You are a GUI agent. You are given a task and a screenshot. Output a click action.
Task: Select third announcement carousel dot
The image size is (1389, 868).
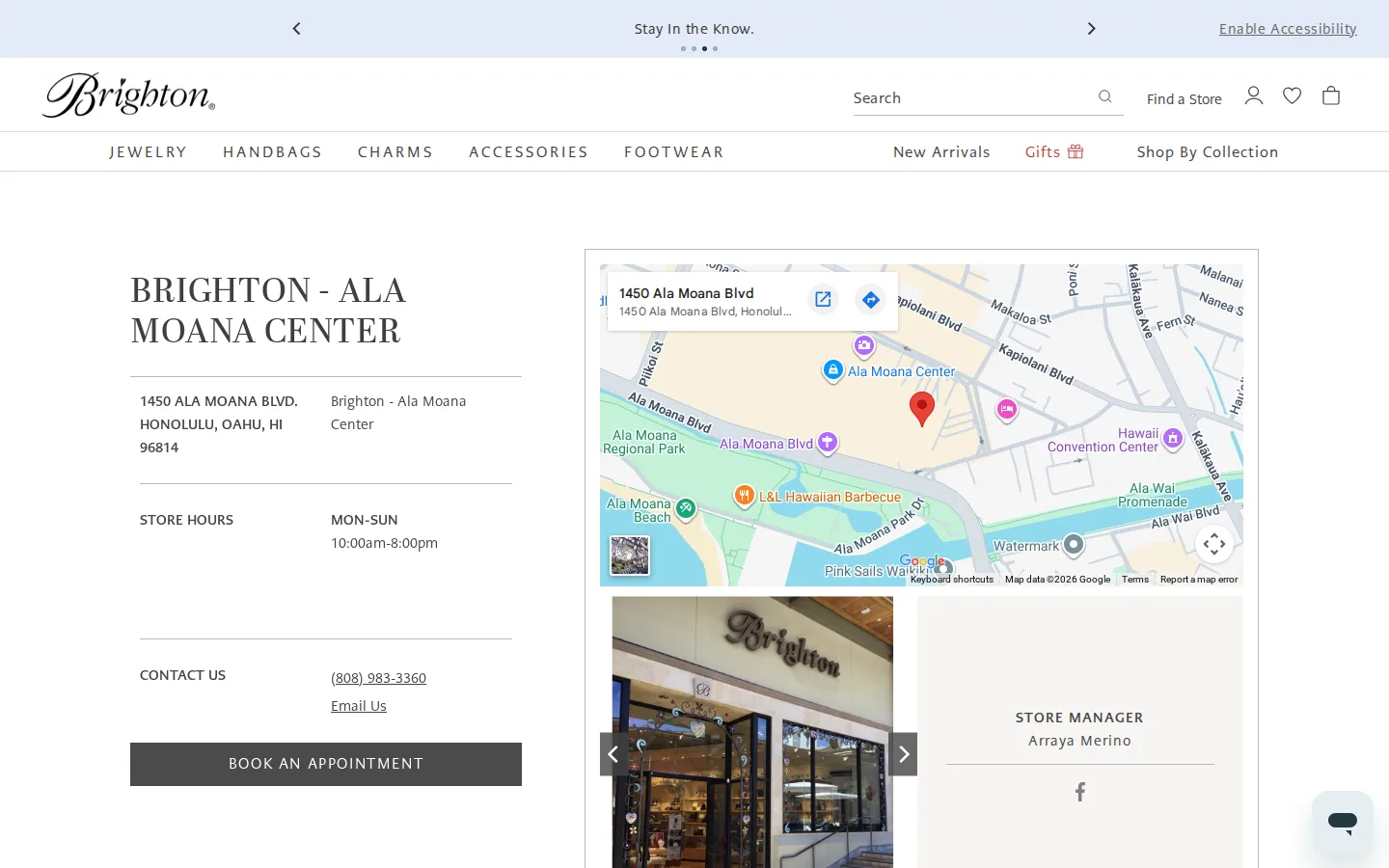point(704,48)
